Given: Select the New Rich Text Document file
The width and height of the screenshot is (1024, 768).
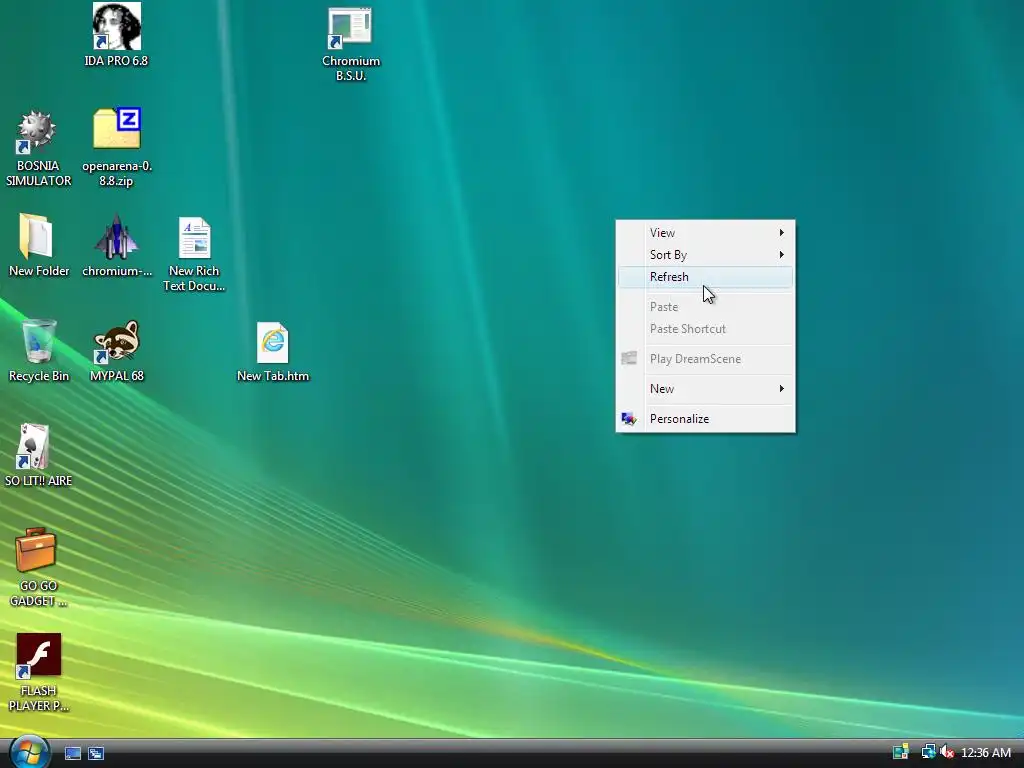Looking at the screenshot, I should click(x=194, y=254).
